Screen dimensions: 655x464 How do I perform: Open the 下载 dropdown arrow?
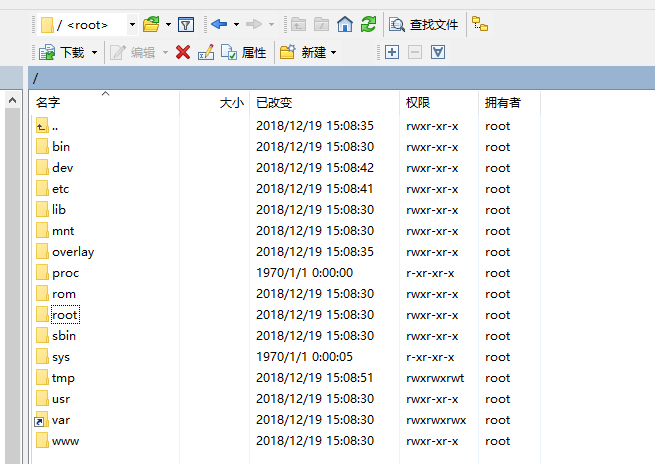coord(94,53)
